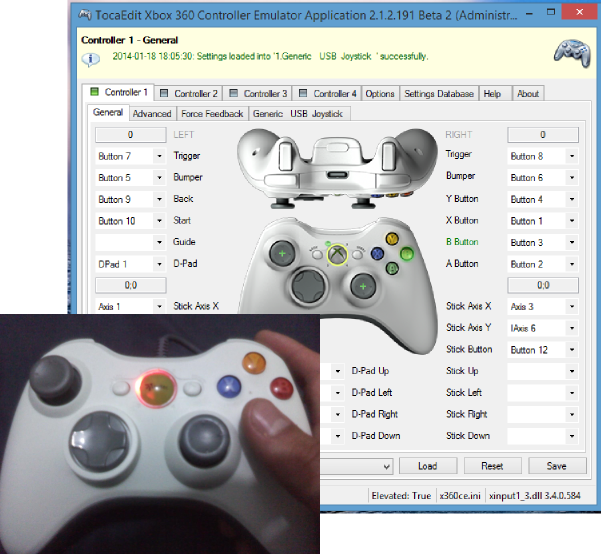Expand the A Button mapping dropdown
Viewport: 601px width, 554px height.
click(x=572, y=264)
